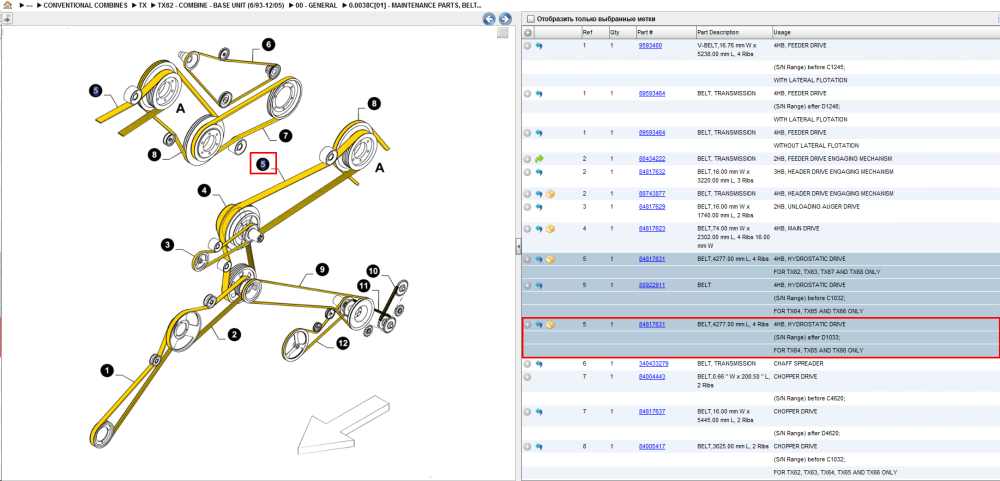Open part number link 84004443
Viewport: 1000px width, 481px height.
point(652,377)
